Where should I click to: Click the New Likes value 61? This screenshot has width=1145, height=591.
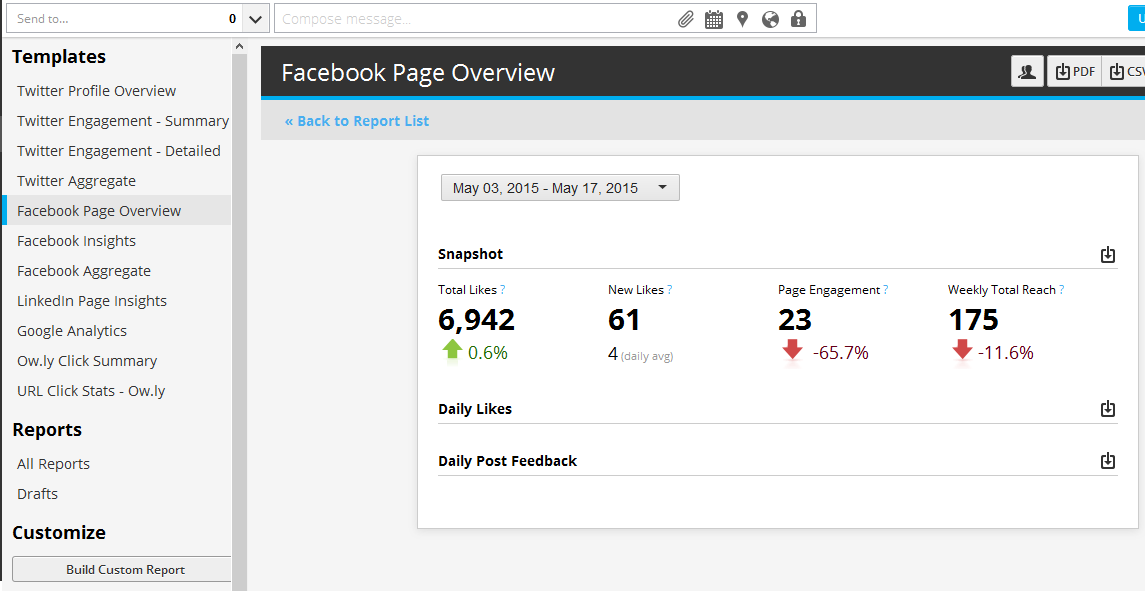[624, 319]
